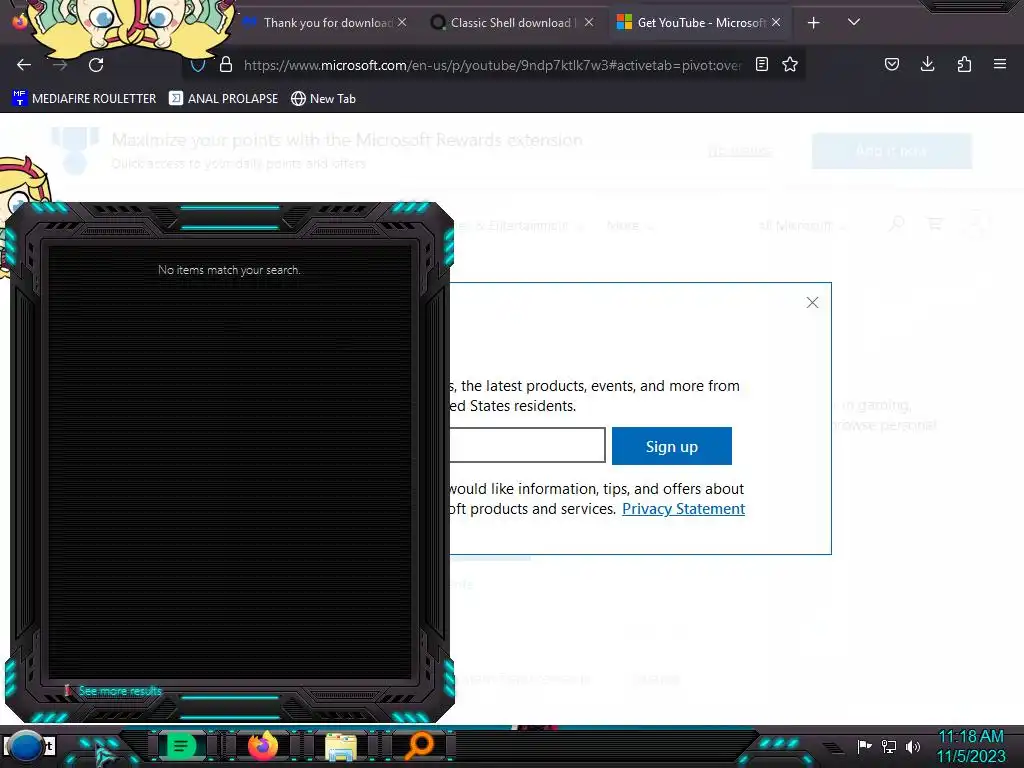Close the 'Get YouTube - Microsoft' tab
1024x768 pixels.
coord(776,22)
